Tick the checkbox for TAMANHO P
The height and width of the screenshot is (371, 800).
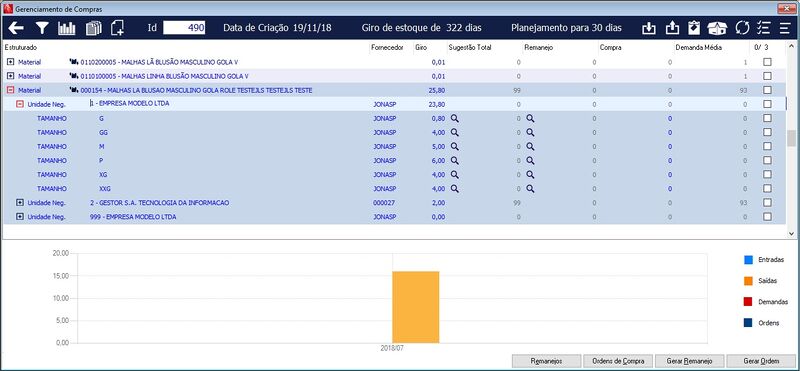(767, 160)
